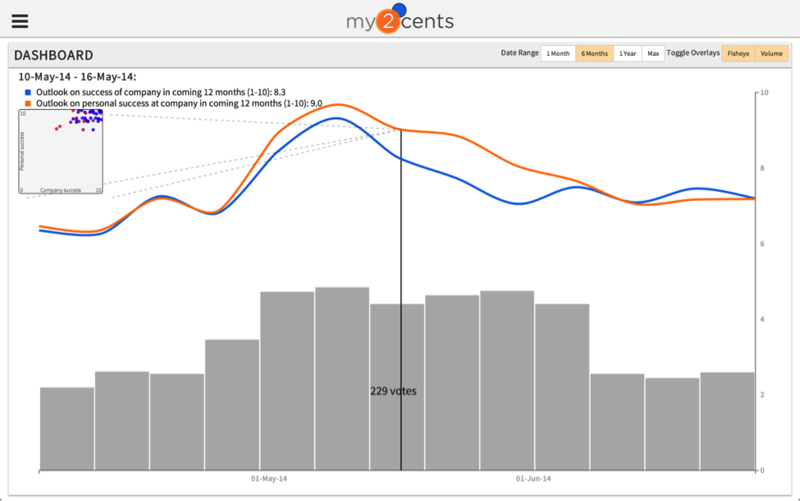Select the tallest volume bar

point(342,379)
